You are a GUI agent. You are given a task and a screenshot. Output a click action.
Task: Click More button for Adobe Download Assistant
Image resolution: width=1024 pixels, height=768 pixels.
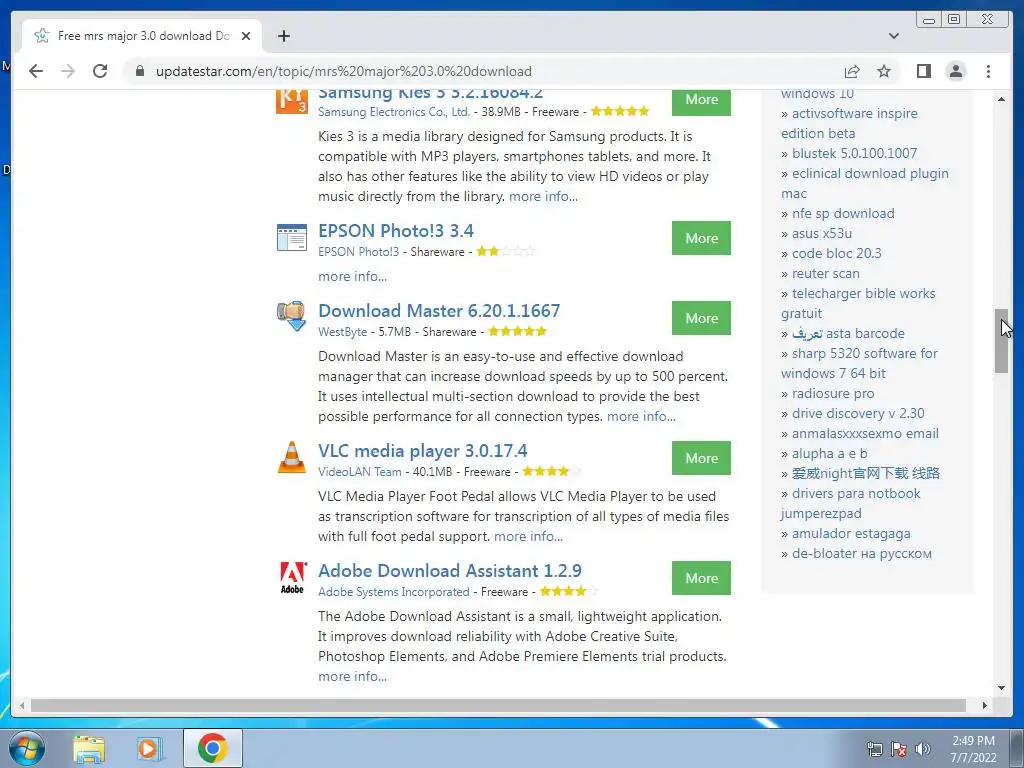[701, 578]
